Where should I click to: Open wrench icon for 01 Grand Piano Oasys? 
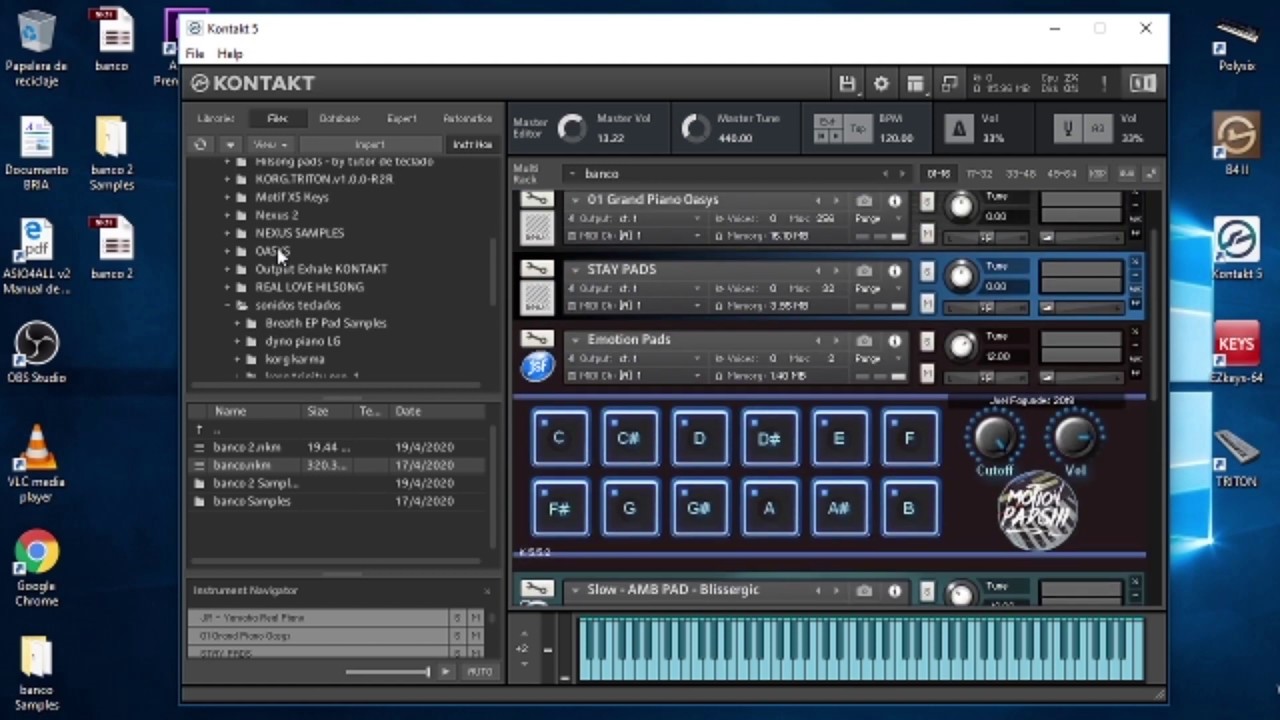pyautogui.click(x=537, y=199)
